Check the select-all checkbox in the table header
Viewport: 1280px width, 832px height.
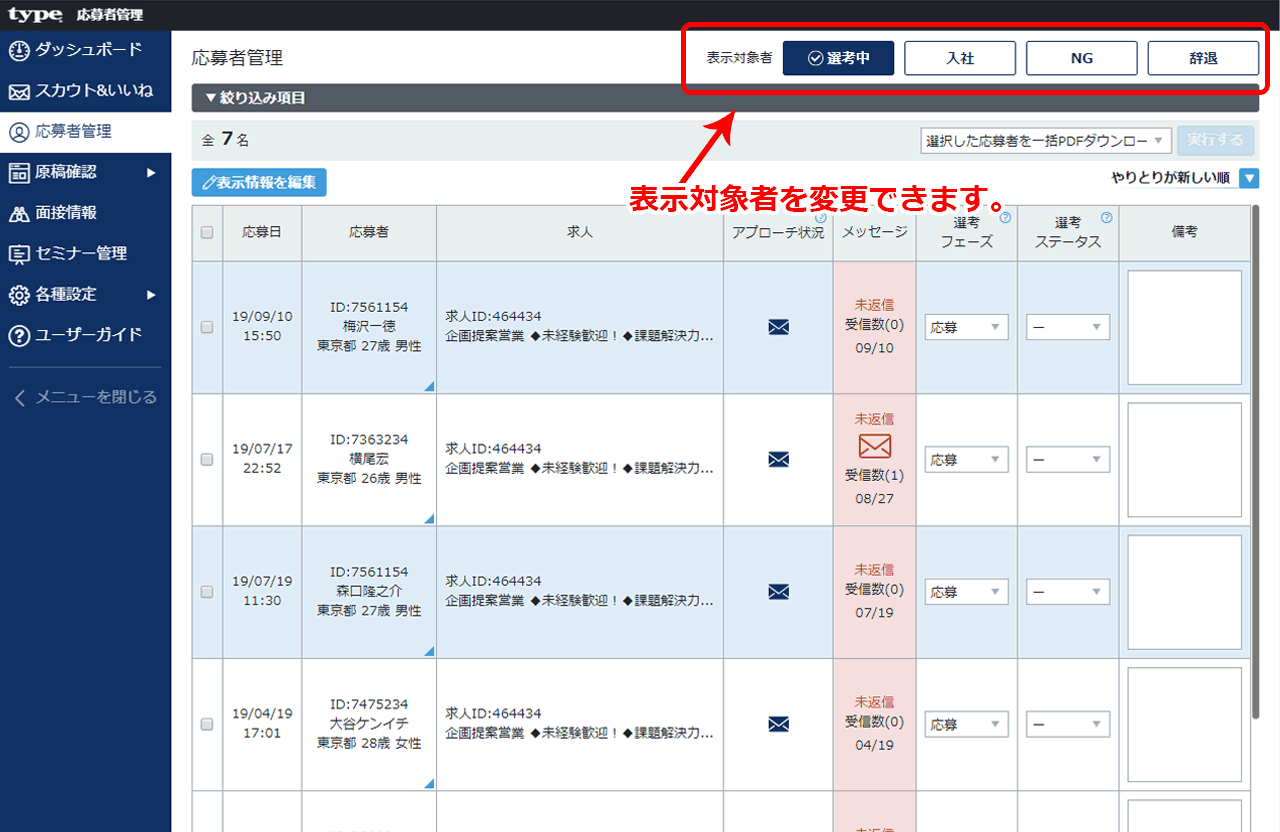coord(206,233)
